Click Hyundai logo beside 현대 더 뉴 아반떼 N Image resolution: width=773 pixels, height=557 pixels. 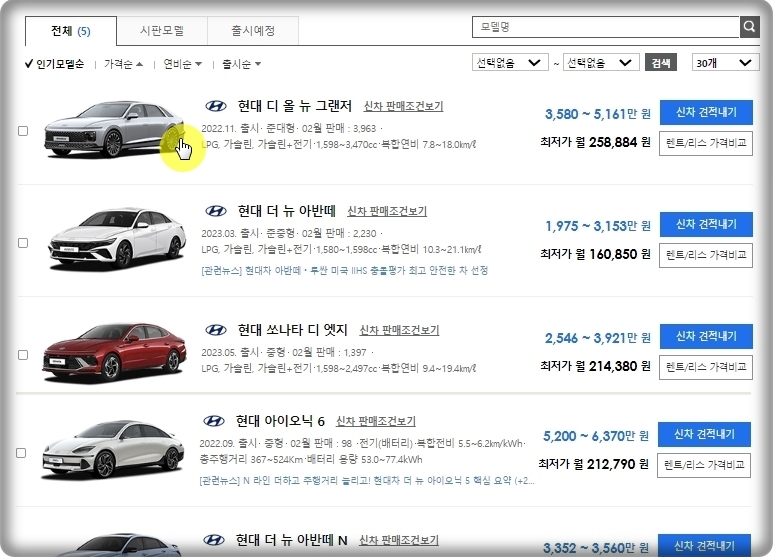pyautogui.click(x=214, y=540)
